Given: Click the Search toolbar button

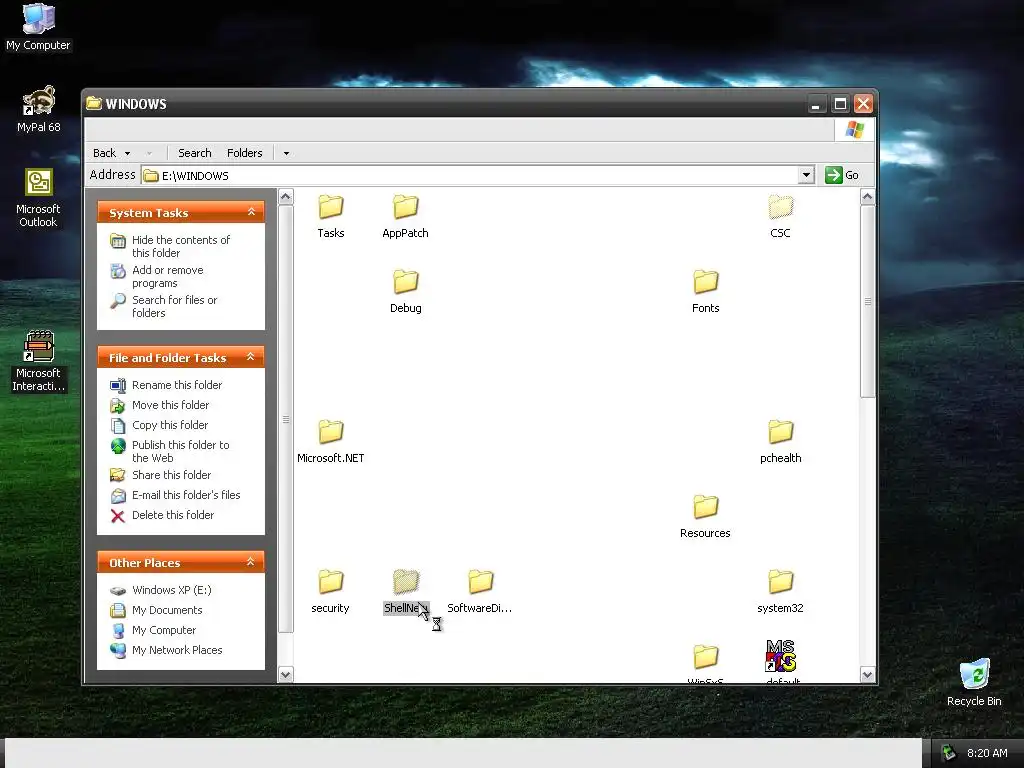Looking at the screenshot, I should click(x=195, y=153).
